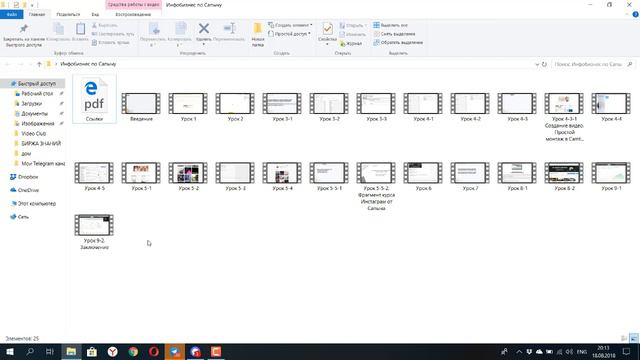Switch to the Playback ribbon tab
640x360 pixels.
[x=133, y=14]
